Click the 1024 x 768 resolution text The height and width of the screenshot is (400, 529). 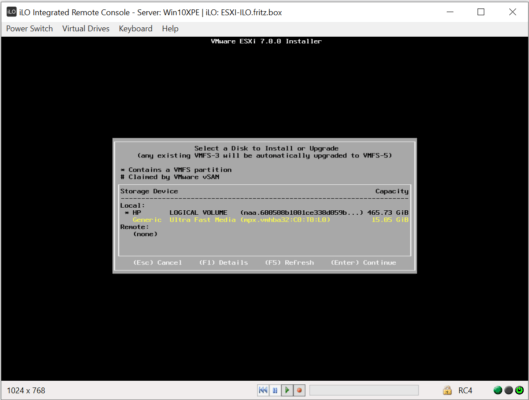coord(26,391)
